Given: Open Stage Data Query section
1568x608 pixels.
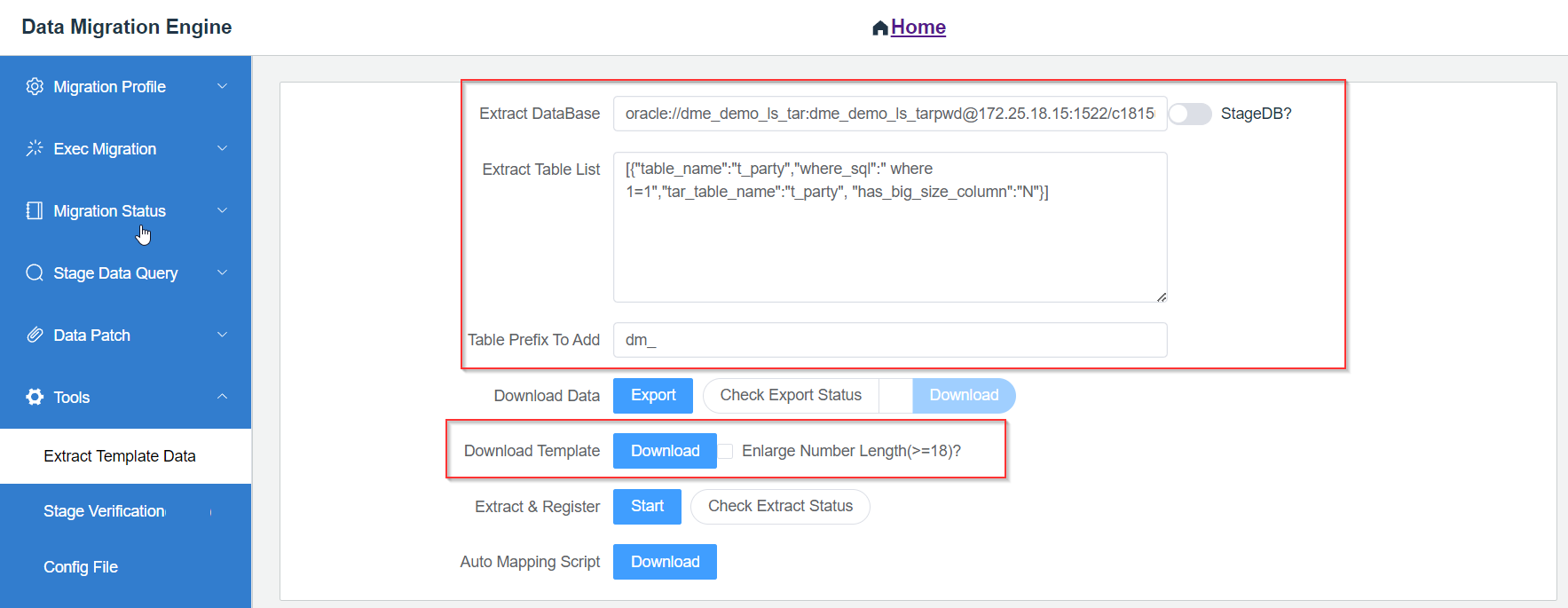Looking at the screenshot, I should tap(125, 272).
